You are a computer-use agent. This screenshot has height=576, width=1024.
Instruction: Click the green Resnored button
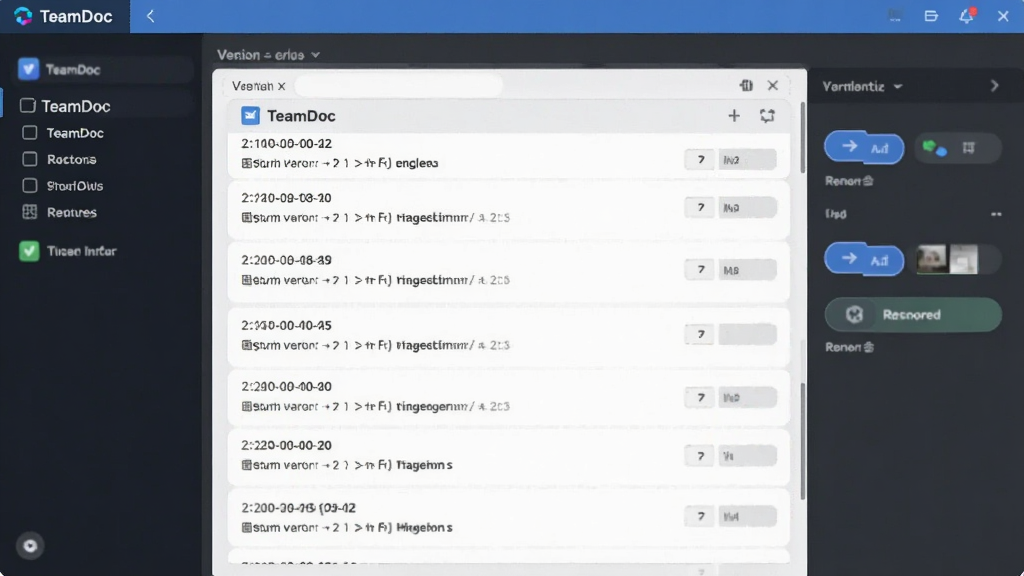pos(913,315)
